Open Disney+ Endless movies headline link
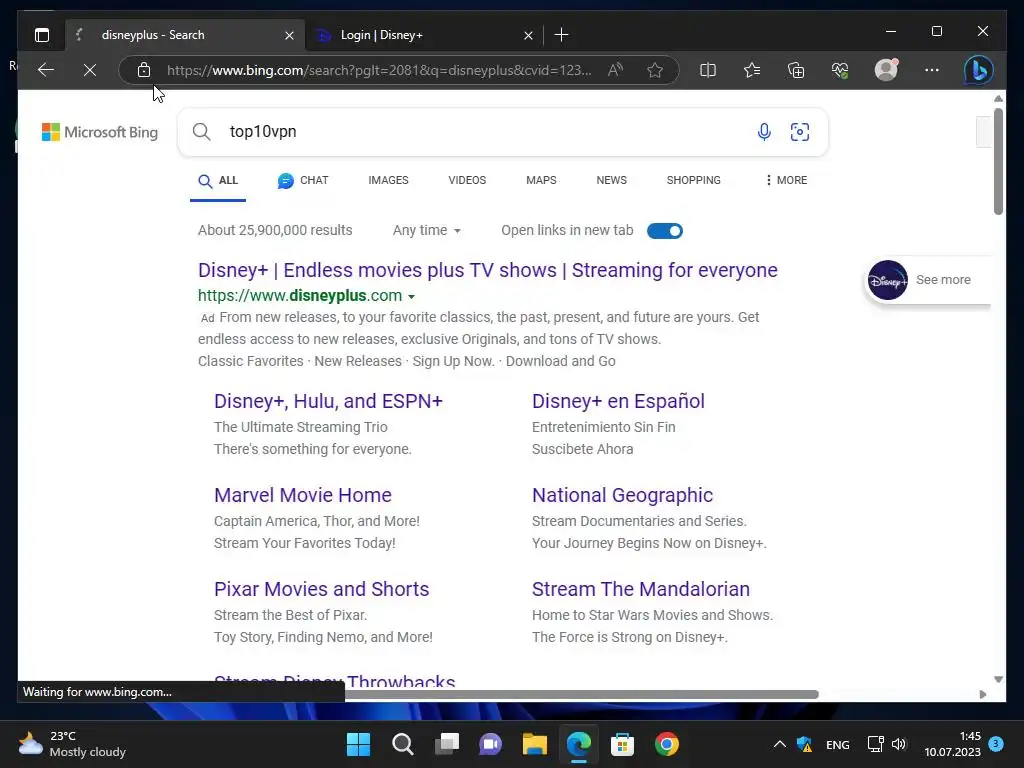 click(x=487, y=270)
